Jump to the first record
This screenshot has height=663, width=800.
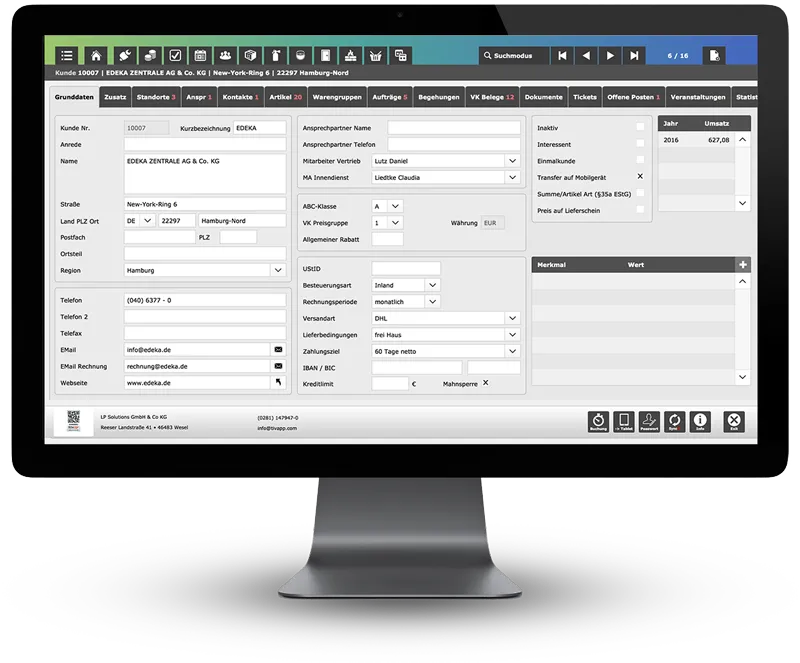coord(562,55)
